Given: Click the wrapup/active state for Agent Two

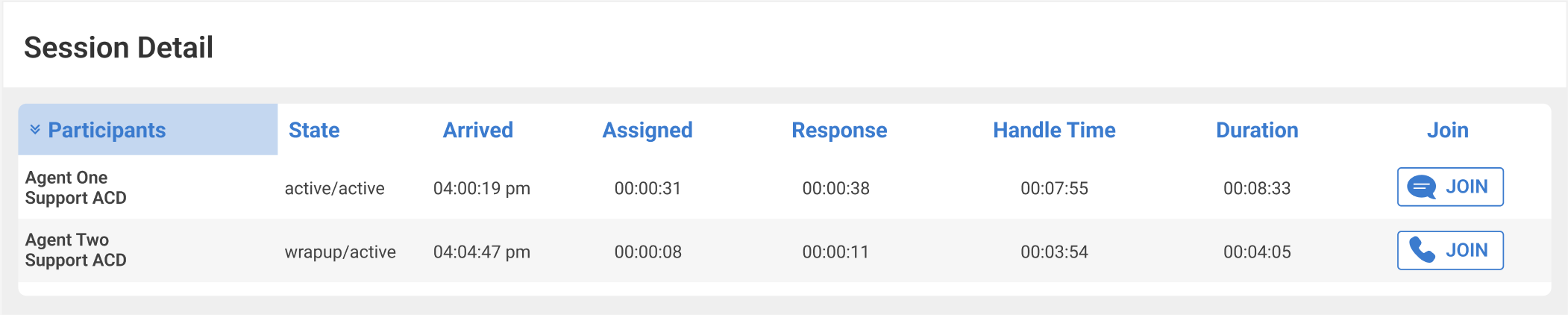Looking at the screenshot, I should tap(340, 252).
